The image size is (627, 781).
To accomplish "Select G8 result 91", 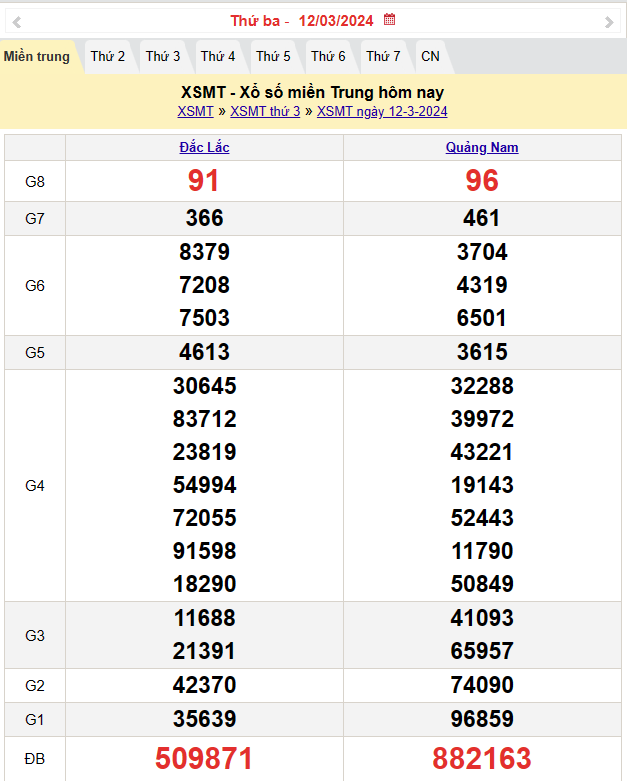I will tap(203, 181).
